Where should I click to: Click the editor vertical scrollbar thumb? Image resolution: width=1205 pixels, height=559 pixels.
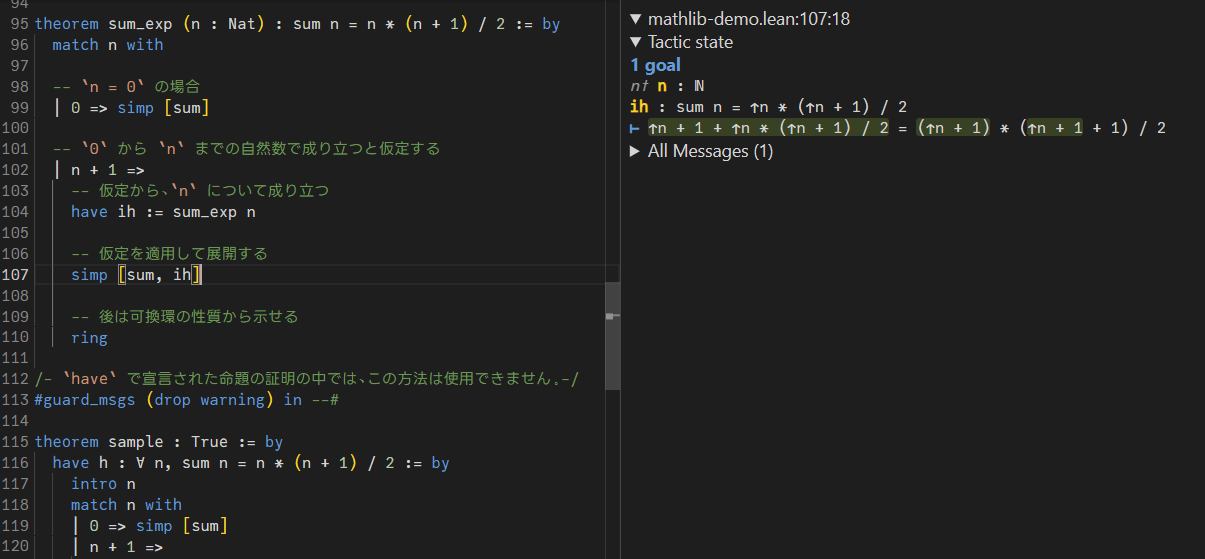[x=613, y=336]
